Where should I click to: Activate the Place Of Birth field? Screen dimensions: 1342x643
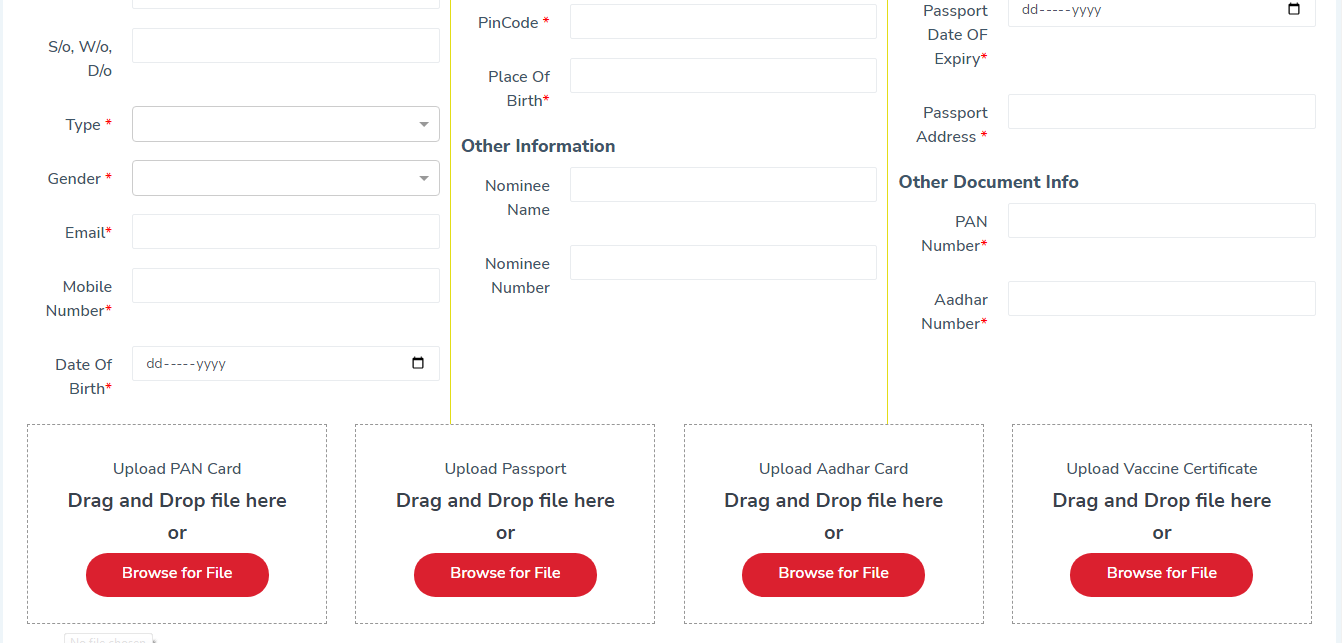(723, 75)
